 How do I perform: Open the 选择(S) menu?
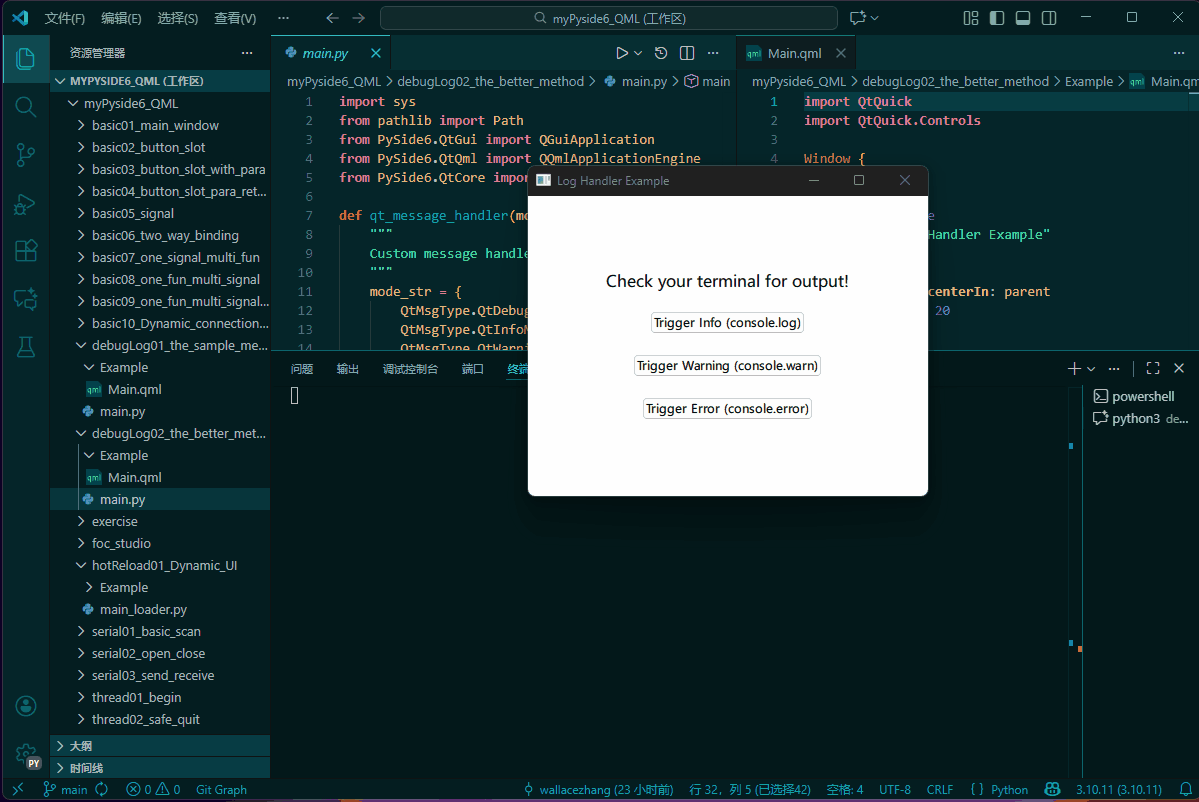point(177,18)
